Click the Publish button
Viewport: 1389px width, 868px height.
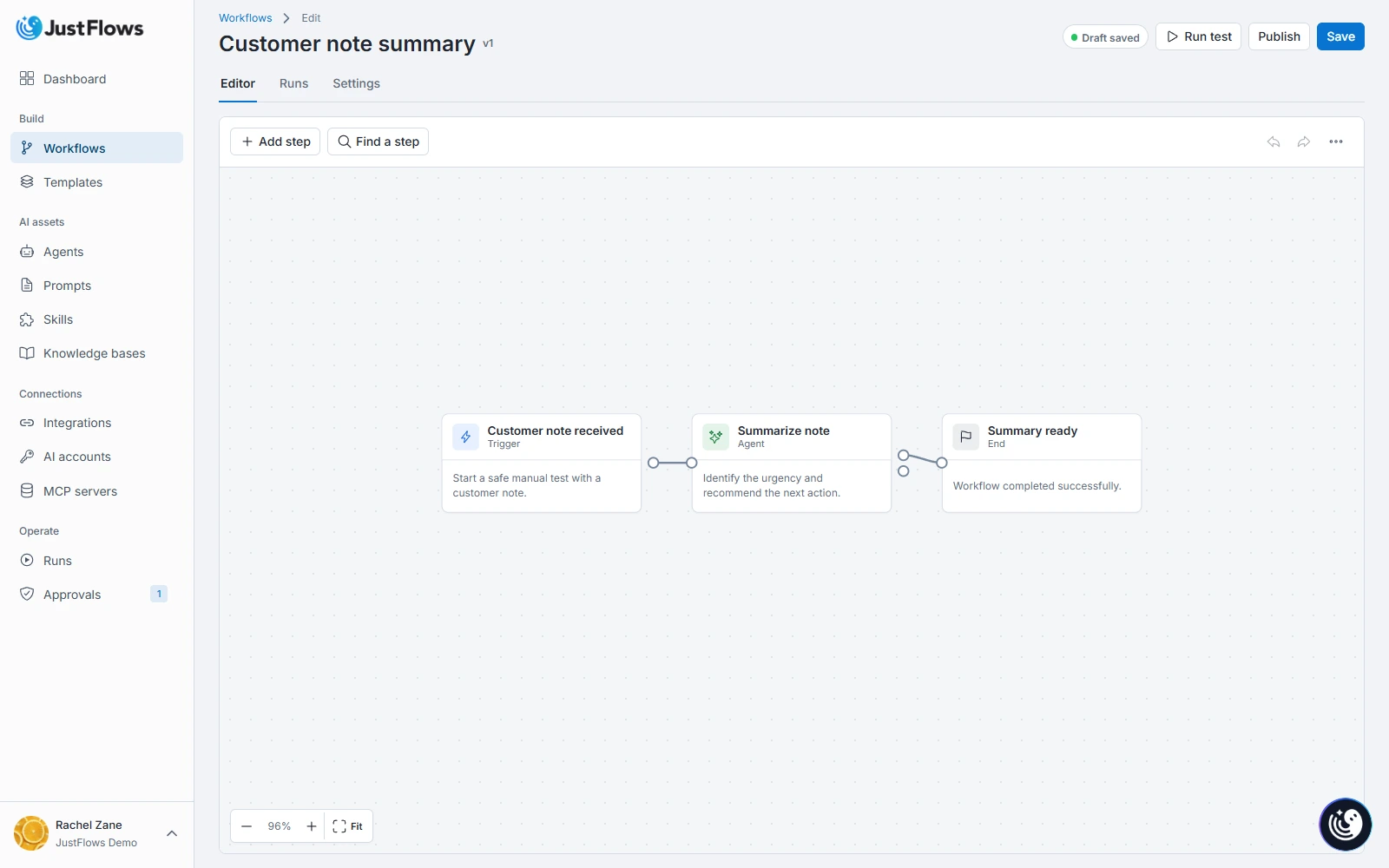coord(1279,36)
